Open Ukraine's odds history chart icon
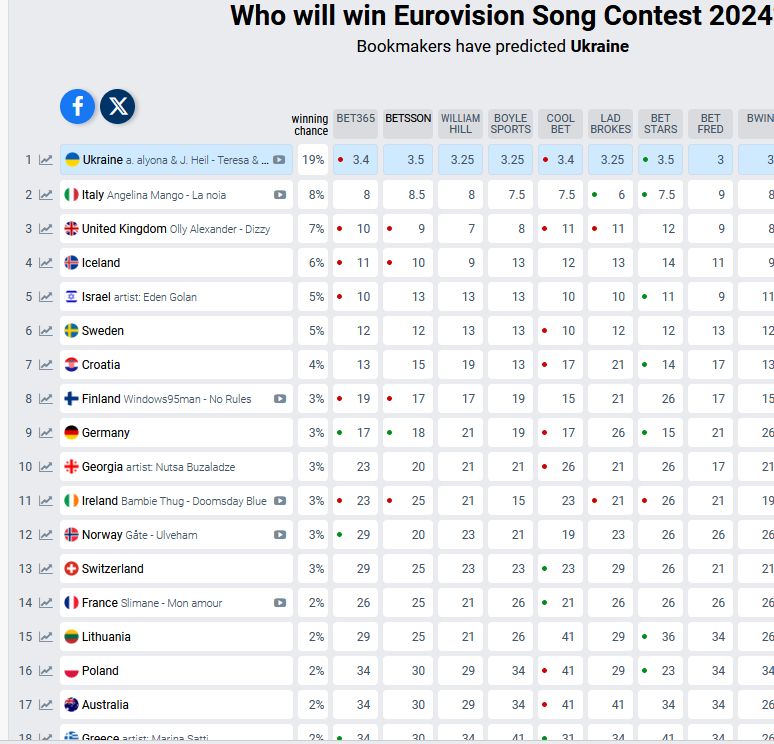Viewport: 774px width, 744px height. coord(46,160)
